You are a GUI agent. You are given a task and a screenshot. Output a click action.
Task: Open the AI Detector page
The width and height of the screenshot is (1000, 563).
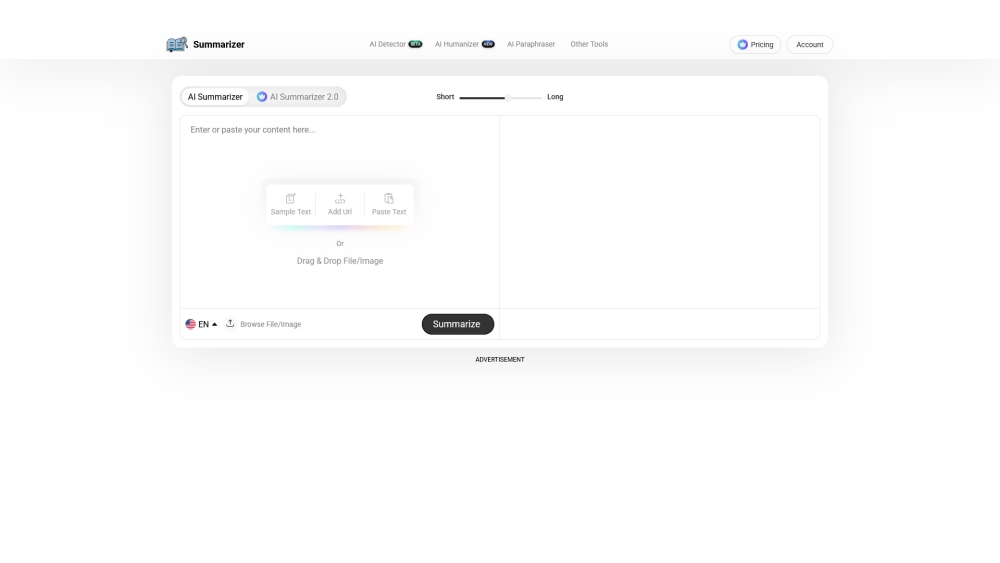click(x=387, y=44)
